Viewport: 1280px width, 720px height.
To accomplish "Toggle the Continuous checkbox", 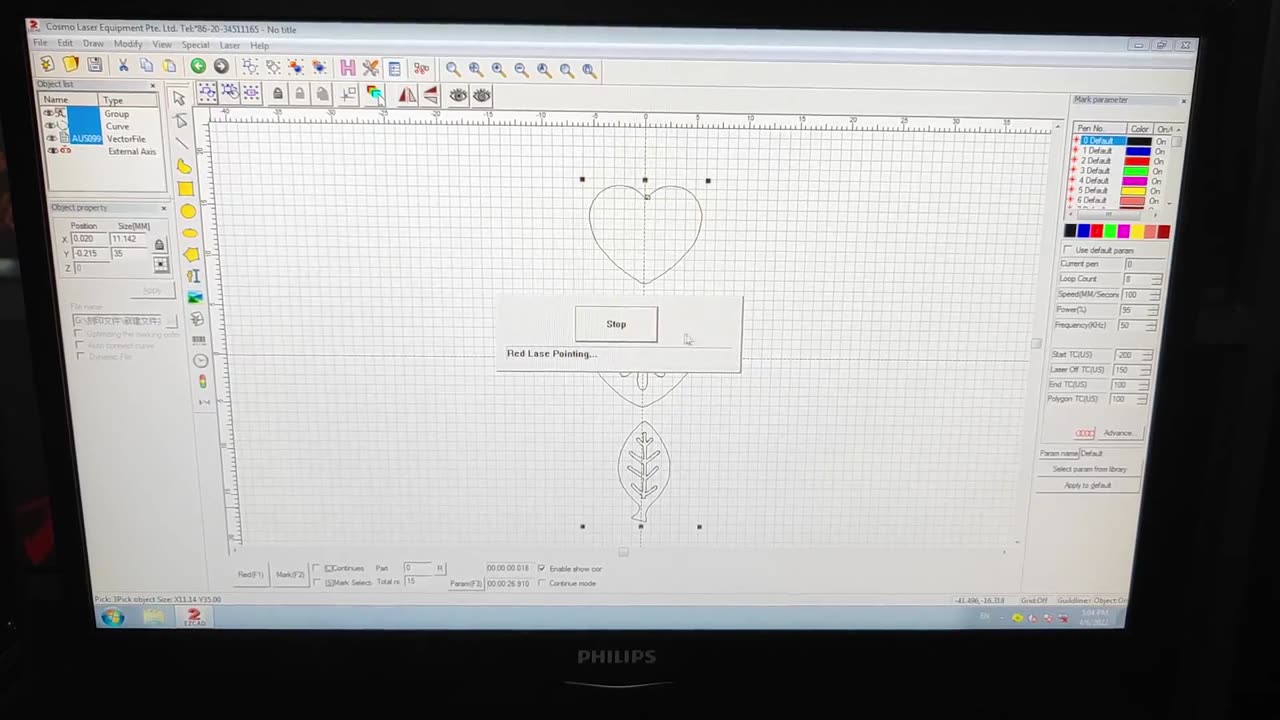I will [x=316, y=568].
